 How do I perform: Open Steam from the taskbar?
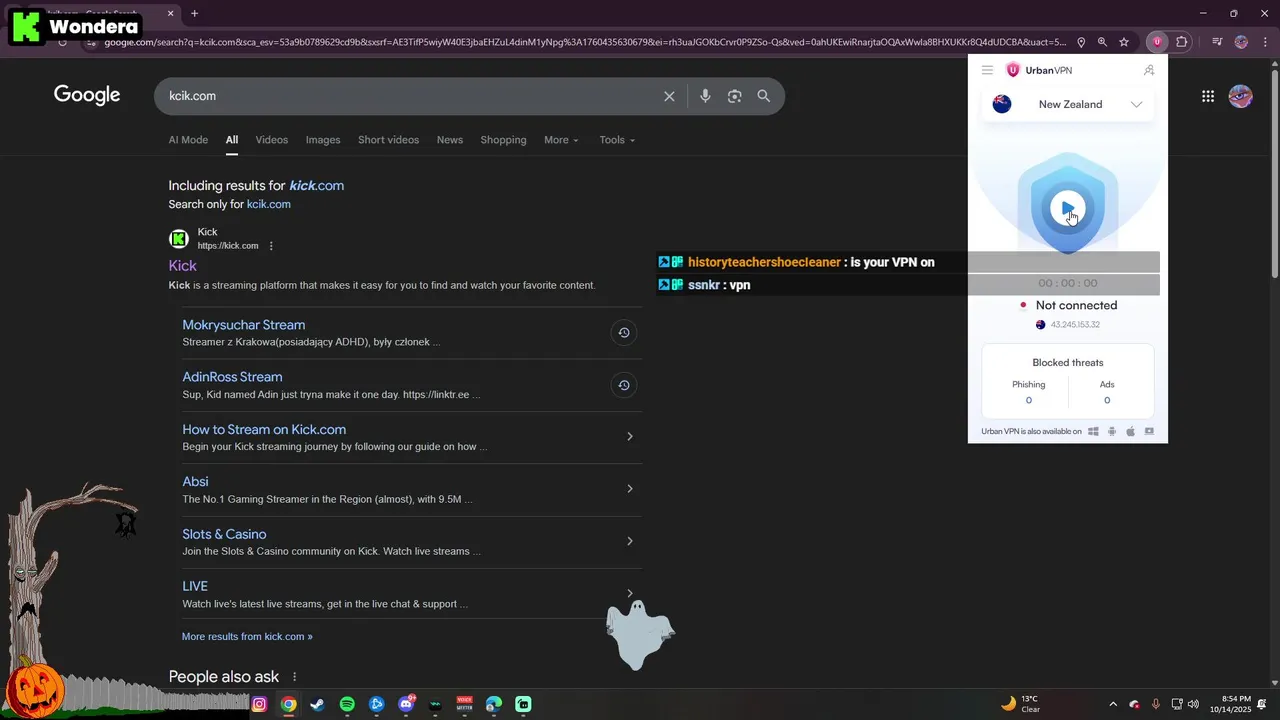[318, 704]
